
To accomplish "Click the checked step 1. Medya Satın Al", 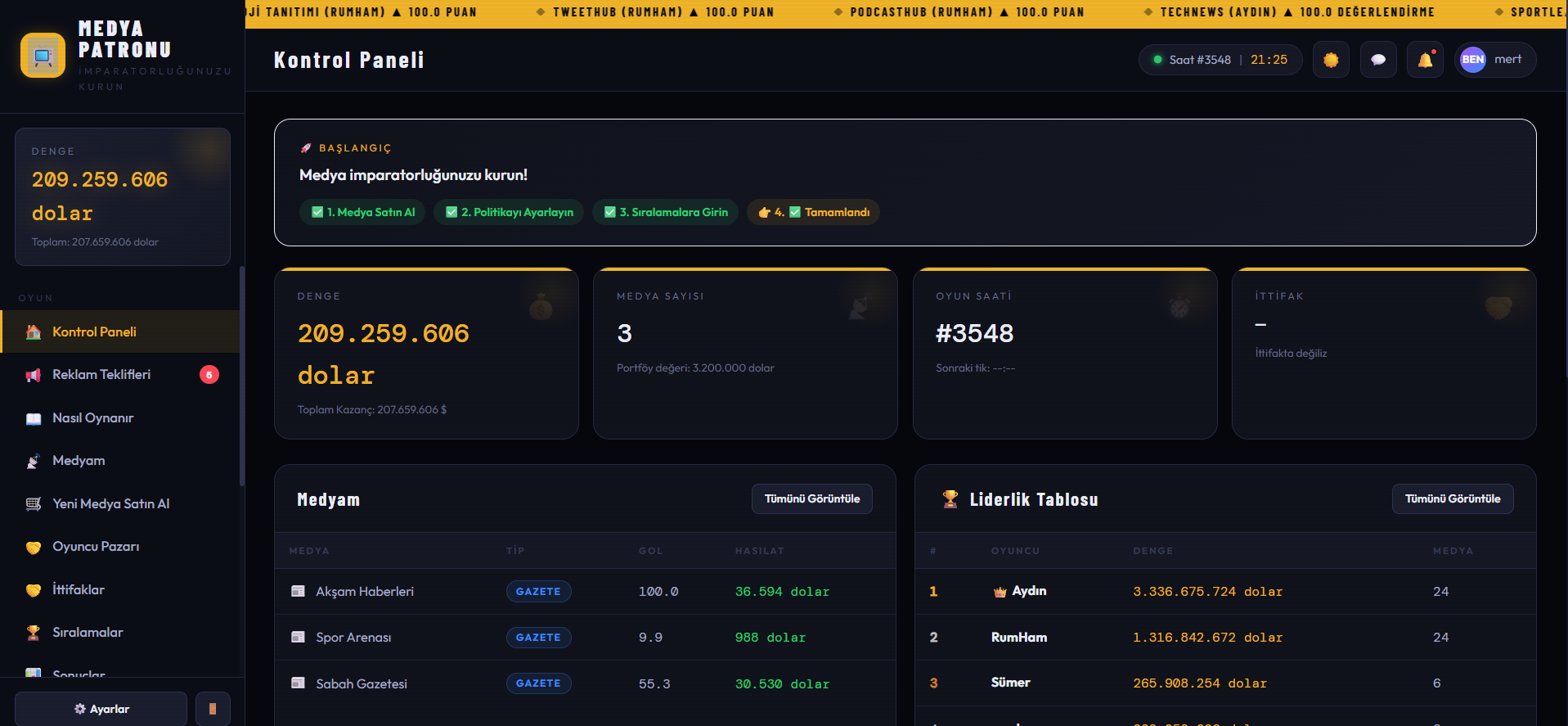I will [x=363, y=212].
